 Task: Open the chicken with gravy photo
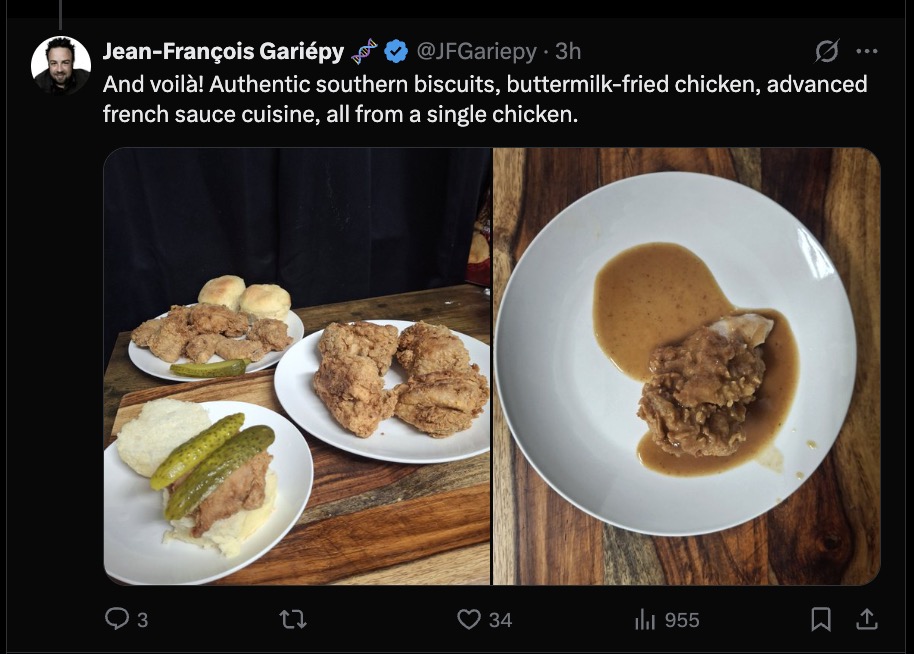point(686,366)
